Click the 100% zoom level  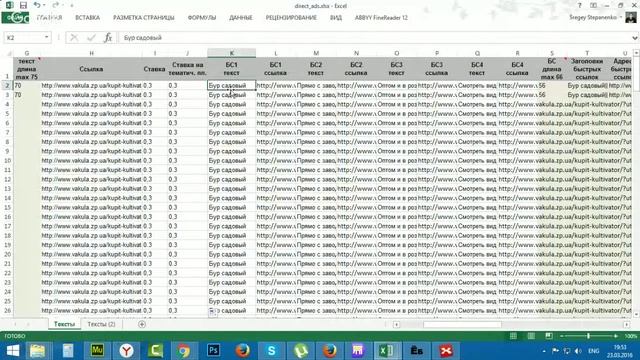tap(631, 336)
